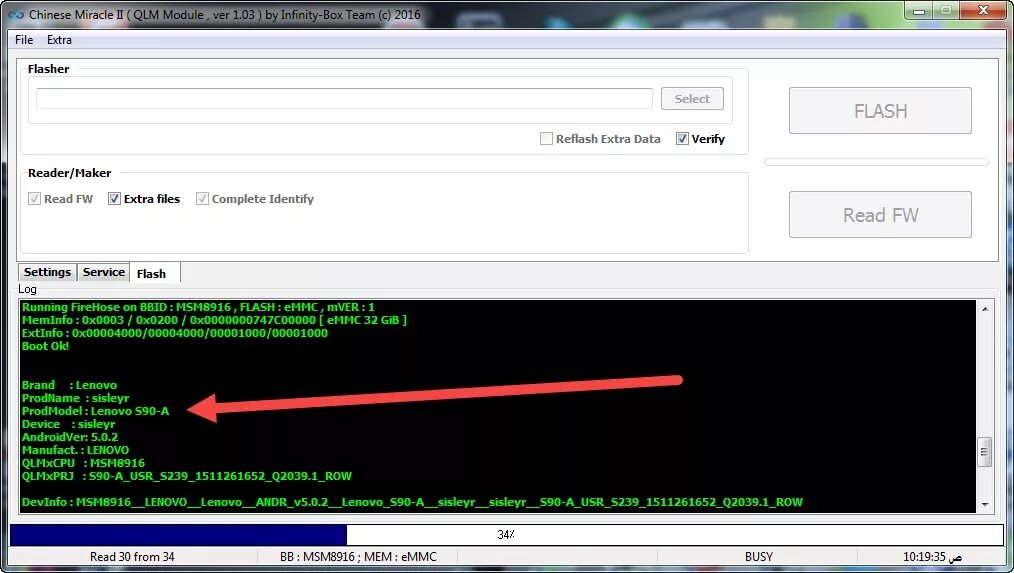Click the 'Running FireHose on BBID' log line

(198, 307)
